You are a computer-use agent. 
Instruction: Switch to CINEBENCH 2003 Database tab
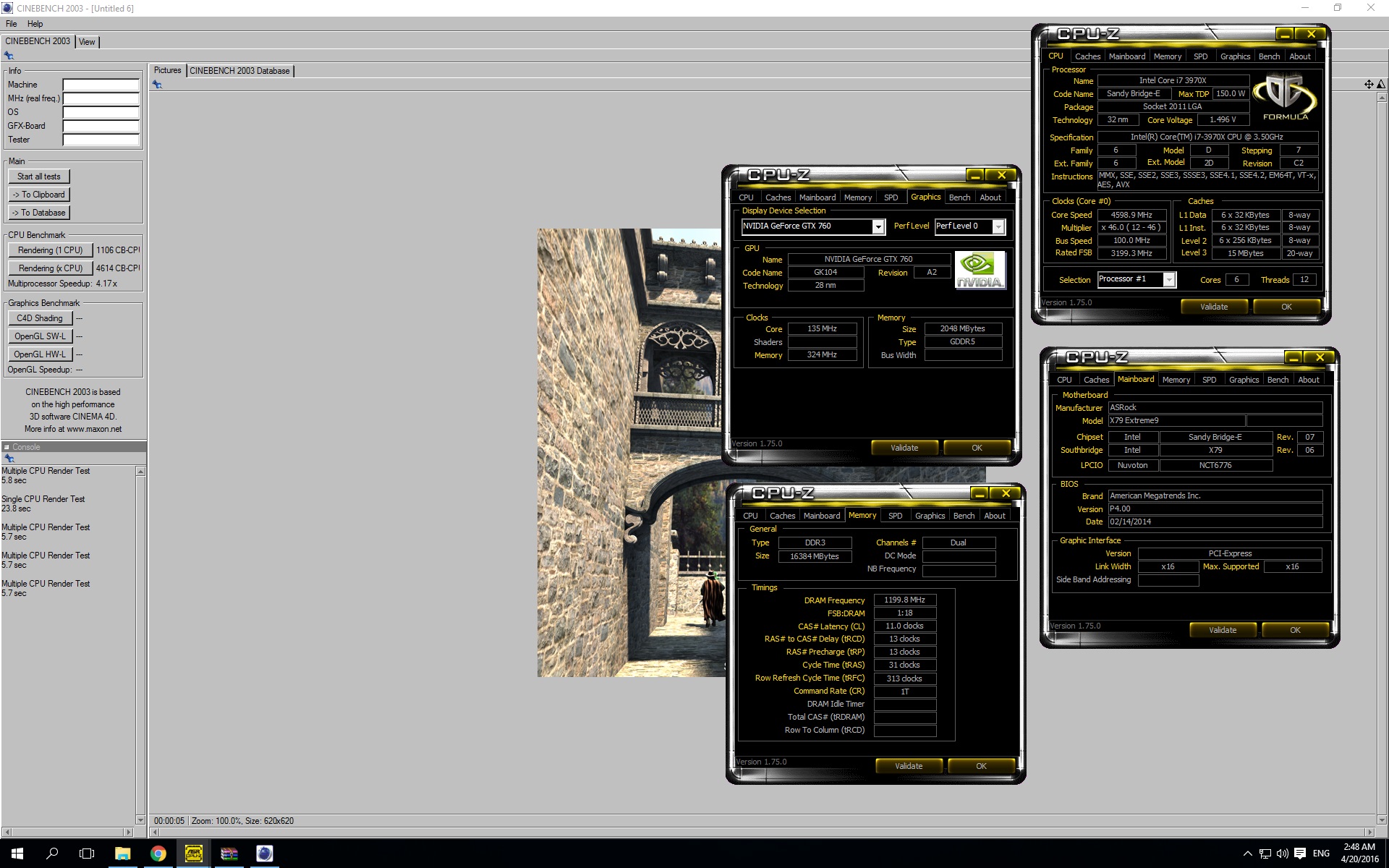[x=239, y=71]
